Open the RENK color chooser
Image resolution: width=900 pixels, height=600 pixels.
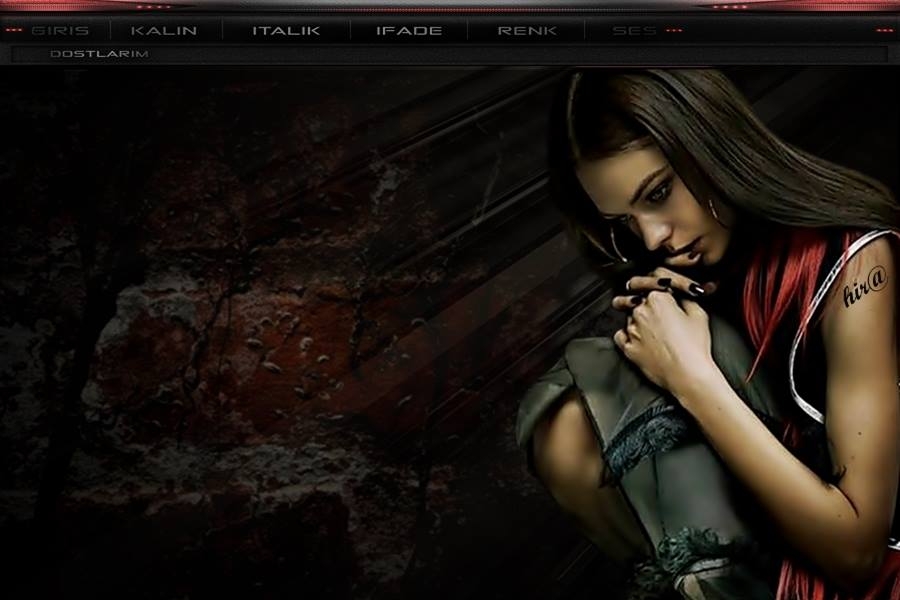527,30
